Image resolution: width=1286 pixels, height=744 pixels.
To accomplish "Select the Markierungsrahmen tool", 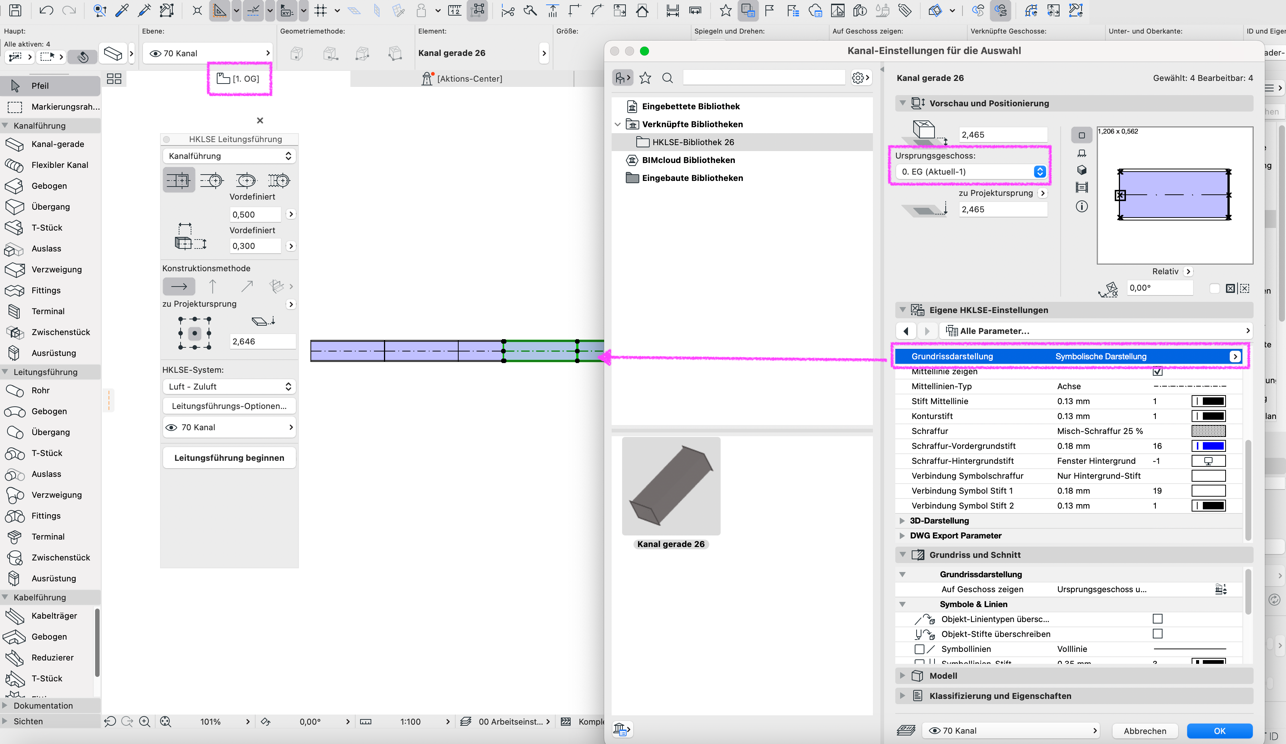I will tap(50, 107).
